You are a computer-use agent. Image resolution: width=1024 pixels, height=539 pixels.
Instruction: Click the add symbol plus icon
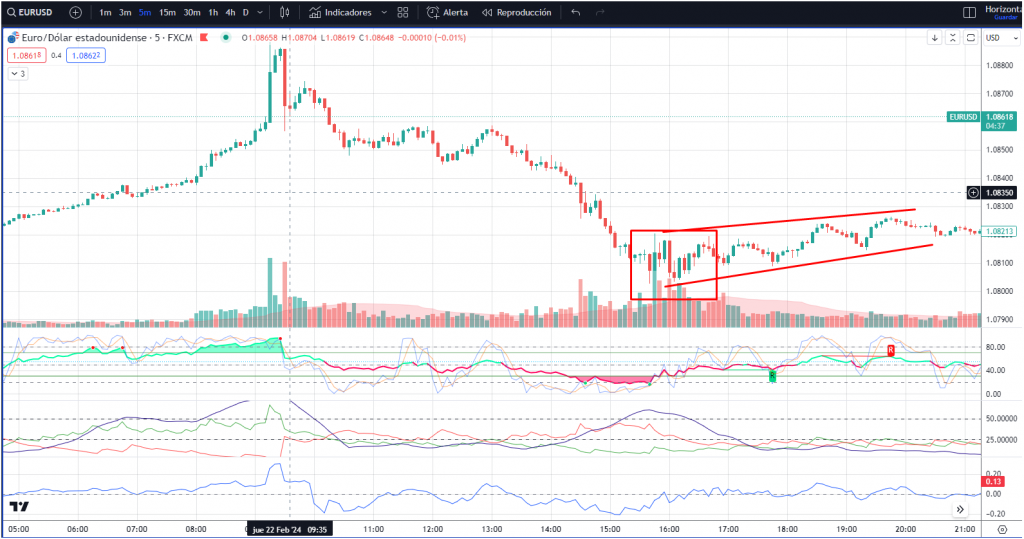click(x=76, y=13)
